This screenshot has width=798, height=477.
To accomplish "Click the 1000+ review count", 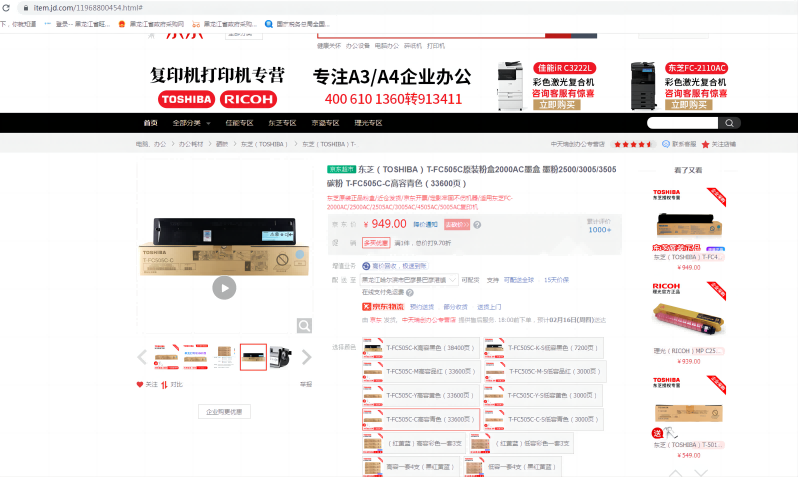I will (600, 230).
